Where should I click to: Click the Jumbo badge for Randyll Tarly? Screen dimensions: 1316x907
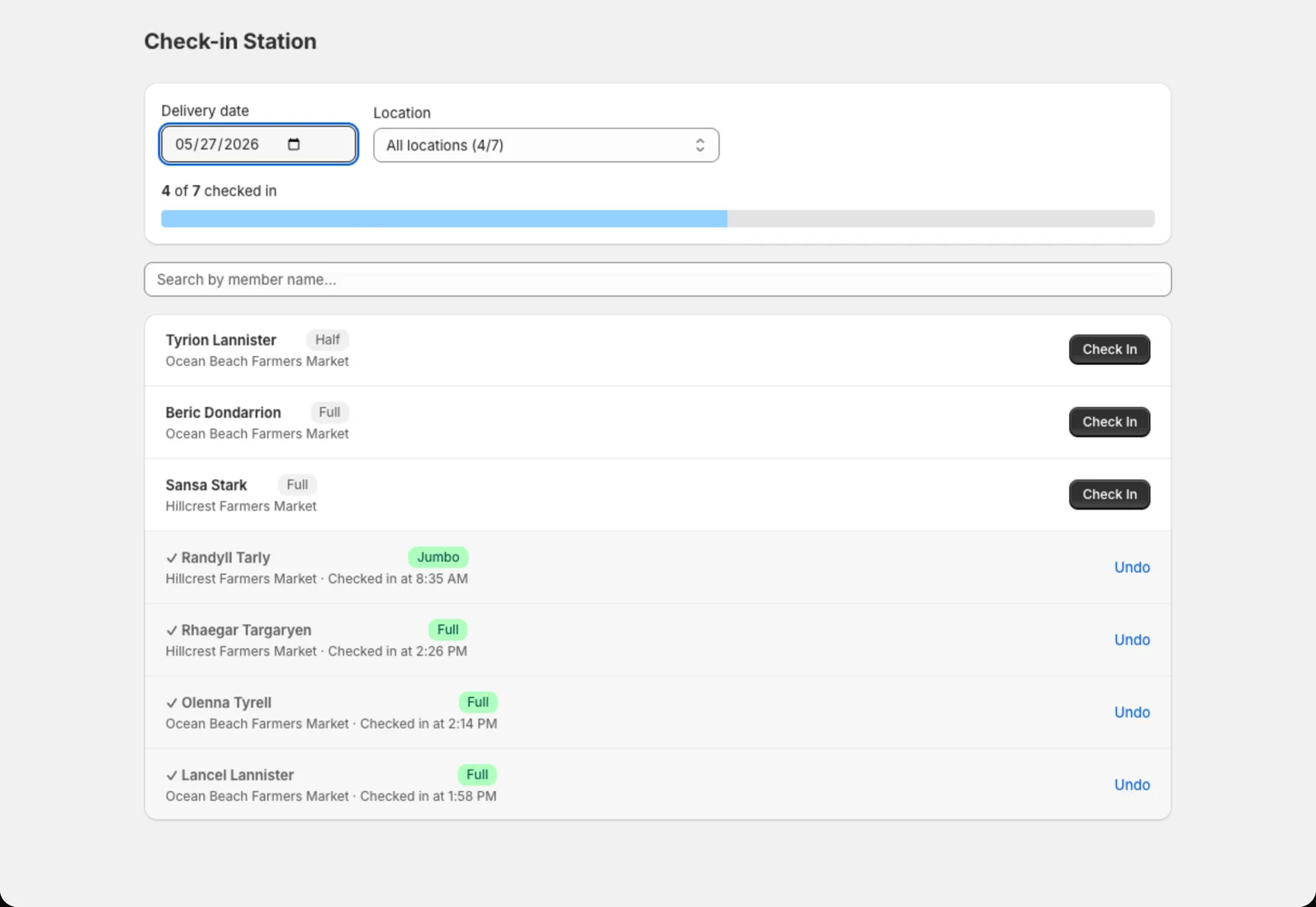[438, 558]
